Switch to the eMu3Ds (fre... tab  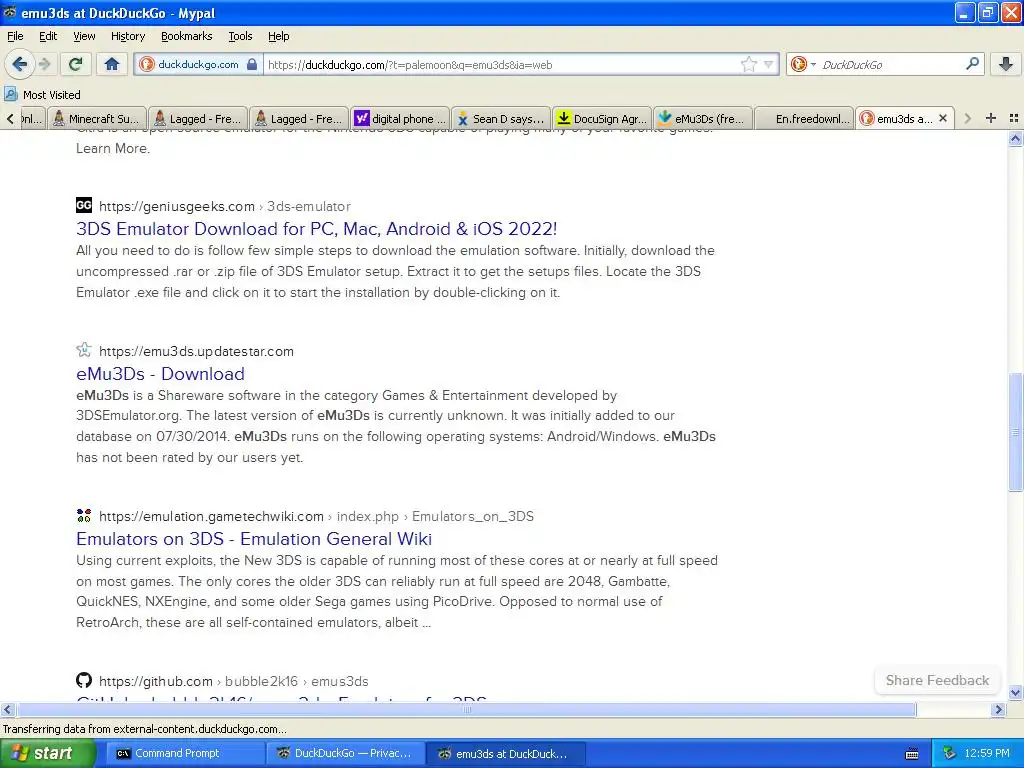pyautogui.click(x=703, y=119)
